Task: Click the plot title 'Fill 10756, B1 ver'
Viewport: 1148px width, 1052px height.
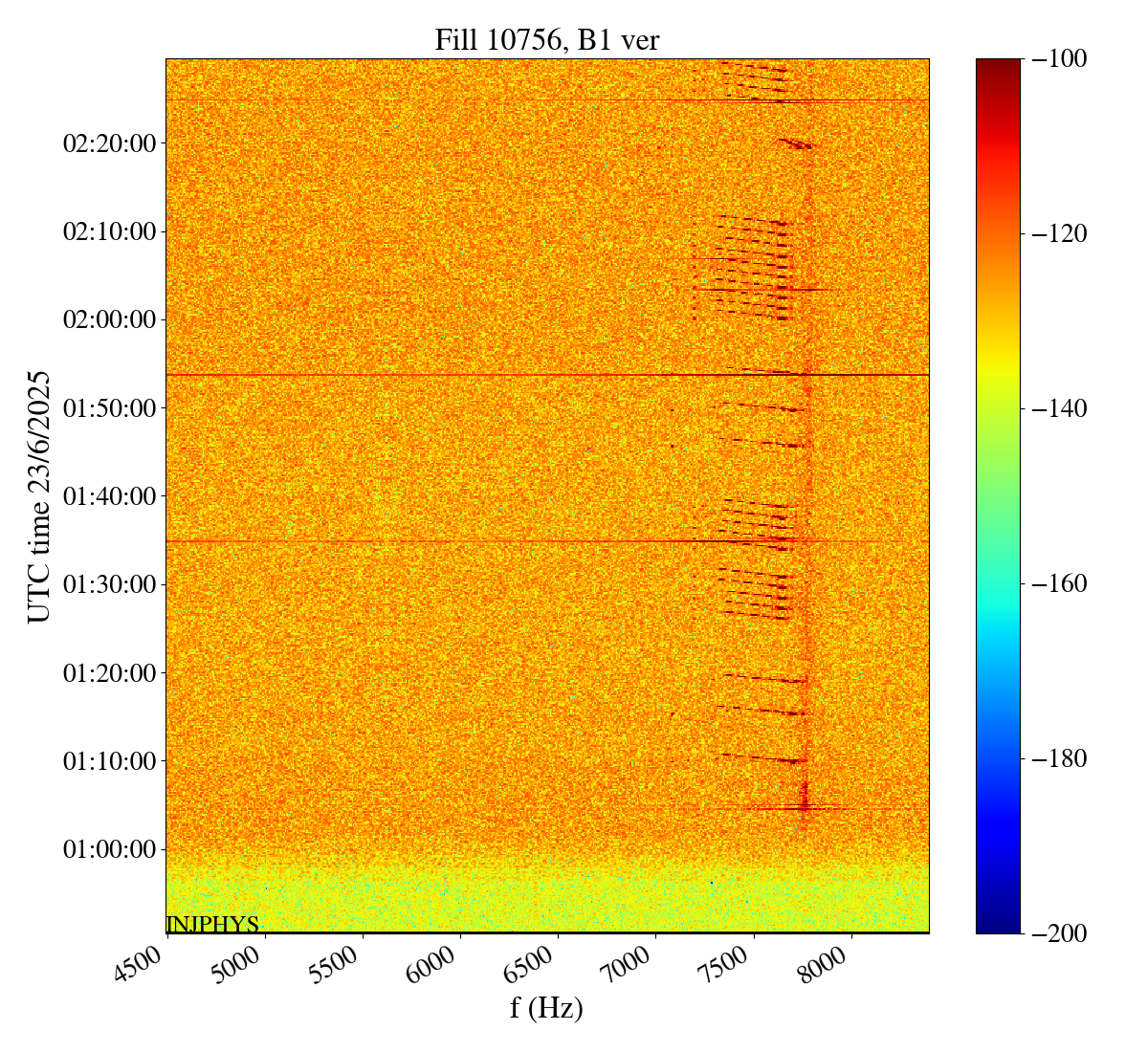Action: 546,39
